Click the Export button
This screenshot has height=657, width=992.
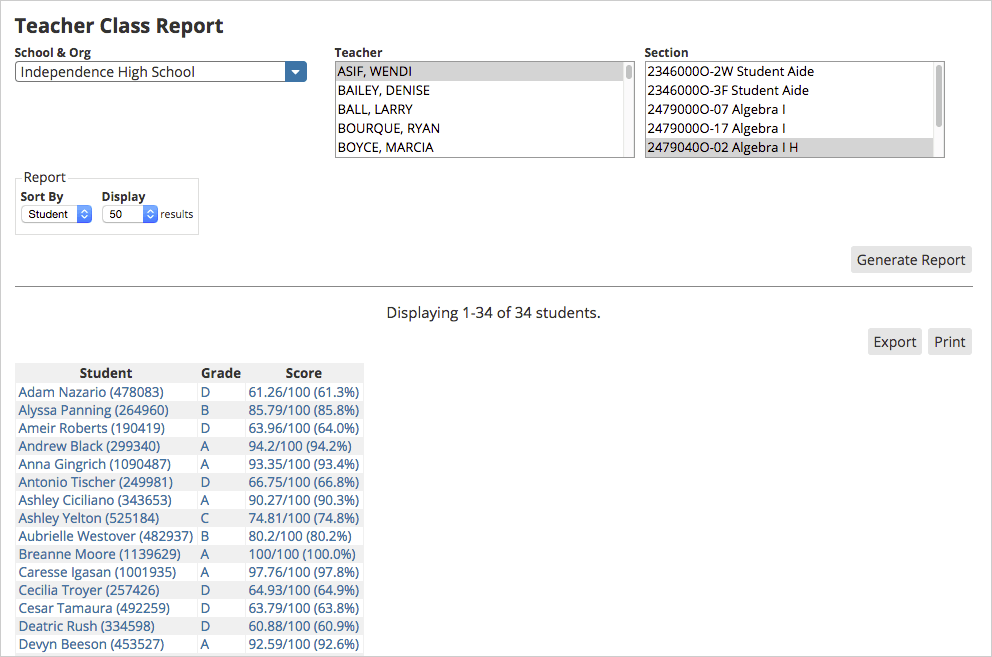pyautogui.click(x=894, y=341)
